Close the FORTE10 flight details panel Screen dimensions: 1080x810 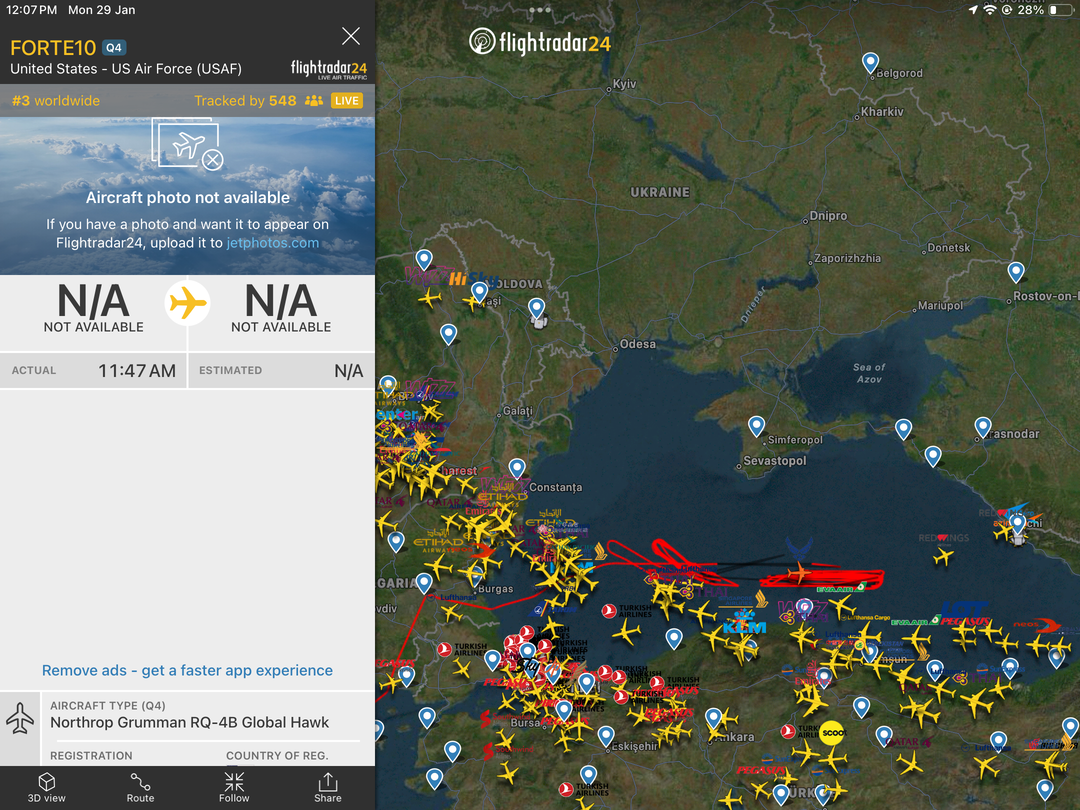pos(351,36)
